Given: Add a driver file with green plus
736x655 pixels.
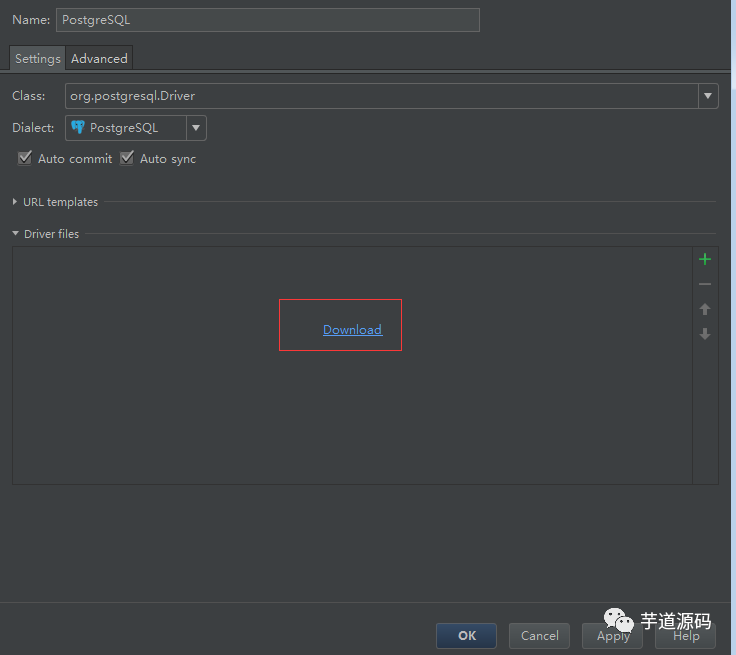Looking at the screenshot, I should 705,259.
